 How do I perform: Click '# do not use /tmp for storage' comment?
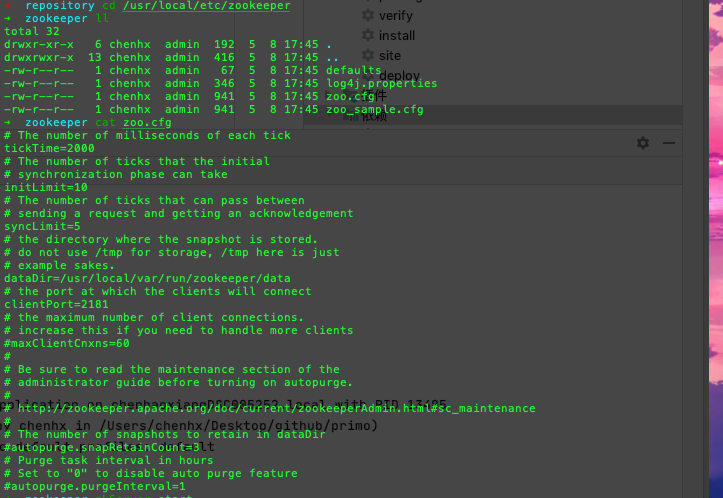point(172,252)
